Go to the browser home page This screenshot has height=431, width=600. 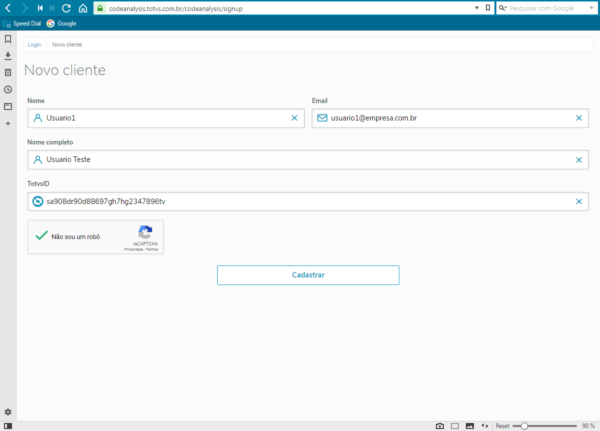pos(82,8)
